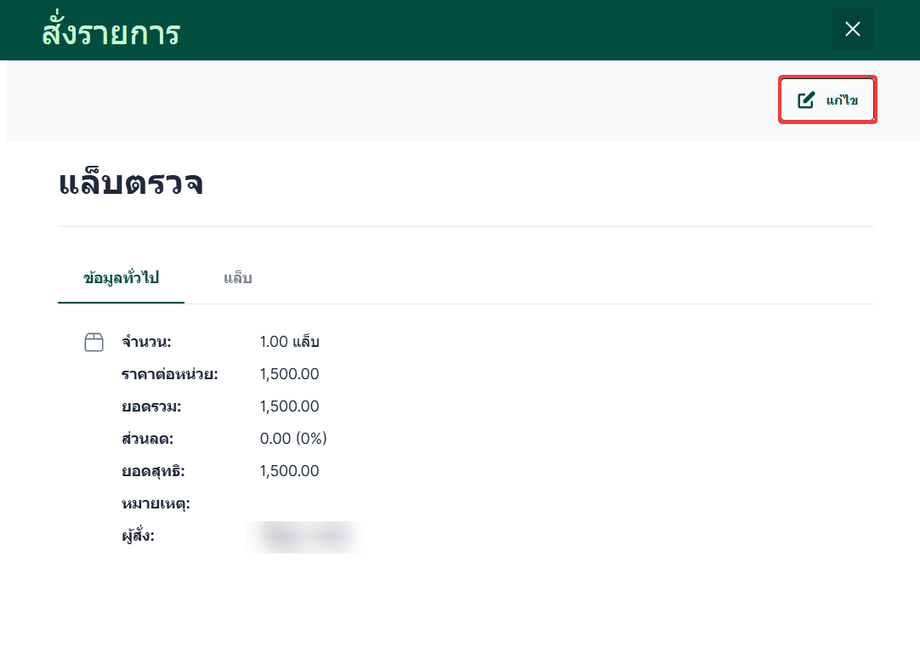Click the unit price value beside ราคาต่อหน่วย
The image size is (920, 670).
point(289,374)
